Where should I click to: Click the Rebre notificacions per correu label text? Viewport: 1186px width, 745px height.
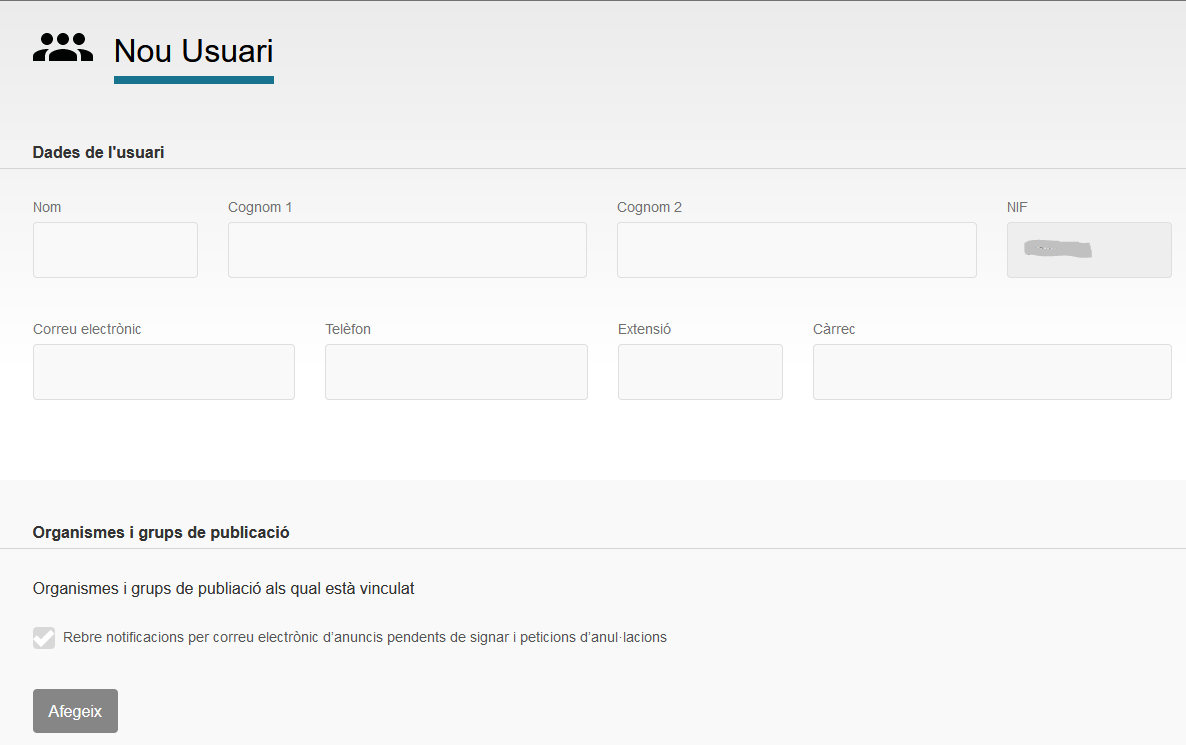pyautogui.click(x=364, y=637)
